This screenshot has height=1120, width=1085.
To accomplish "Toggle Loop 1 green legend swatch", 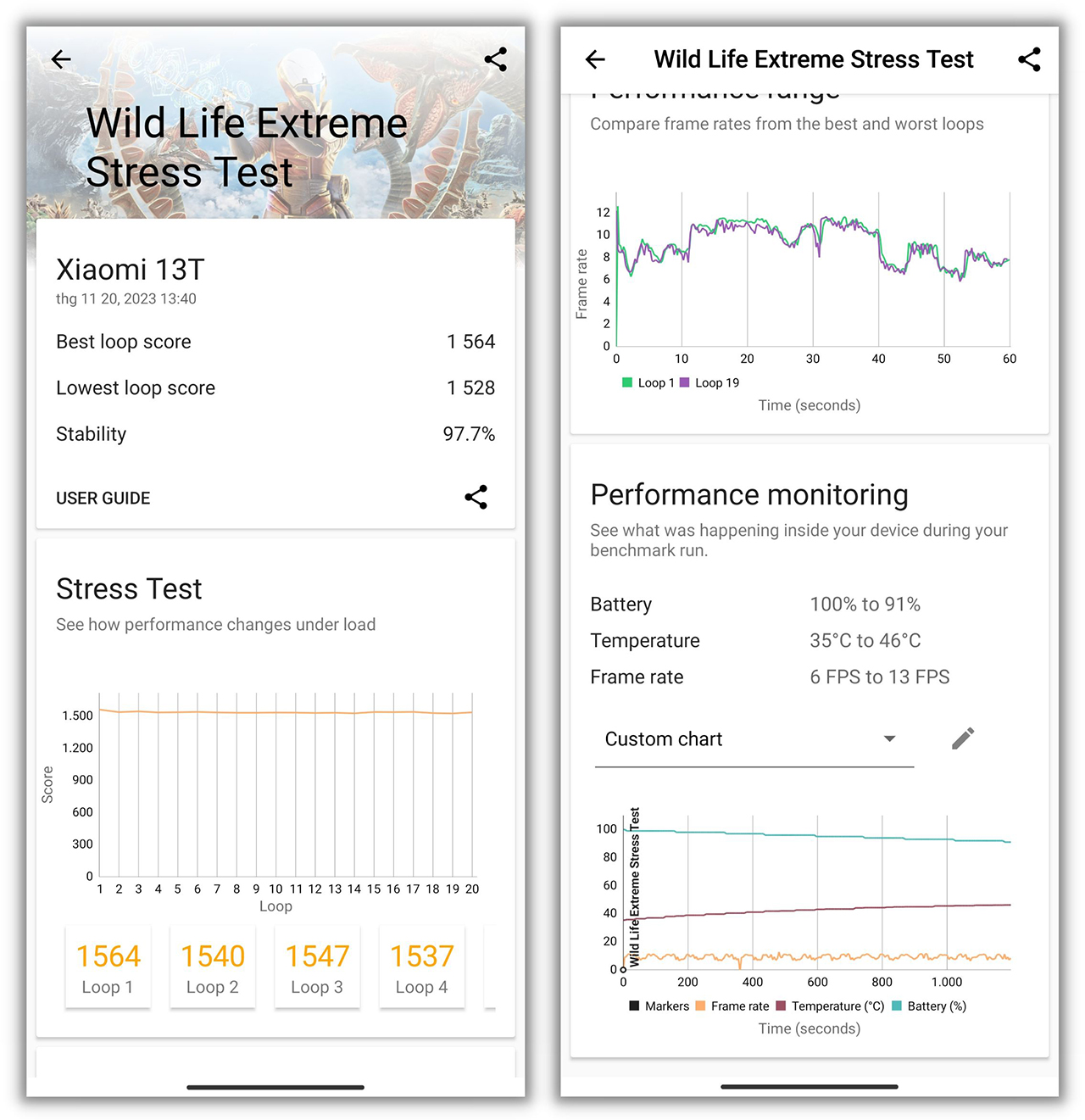I will pyautogui.click(x=628, y=383).
